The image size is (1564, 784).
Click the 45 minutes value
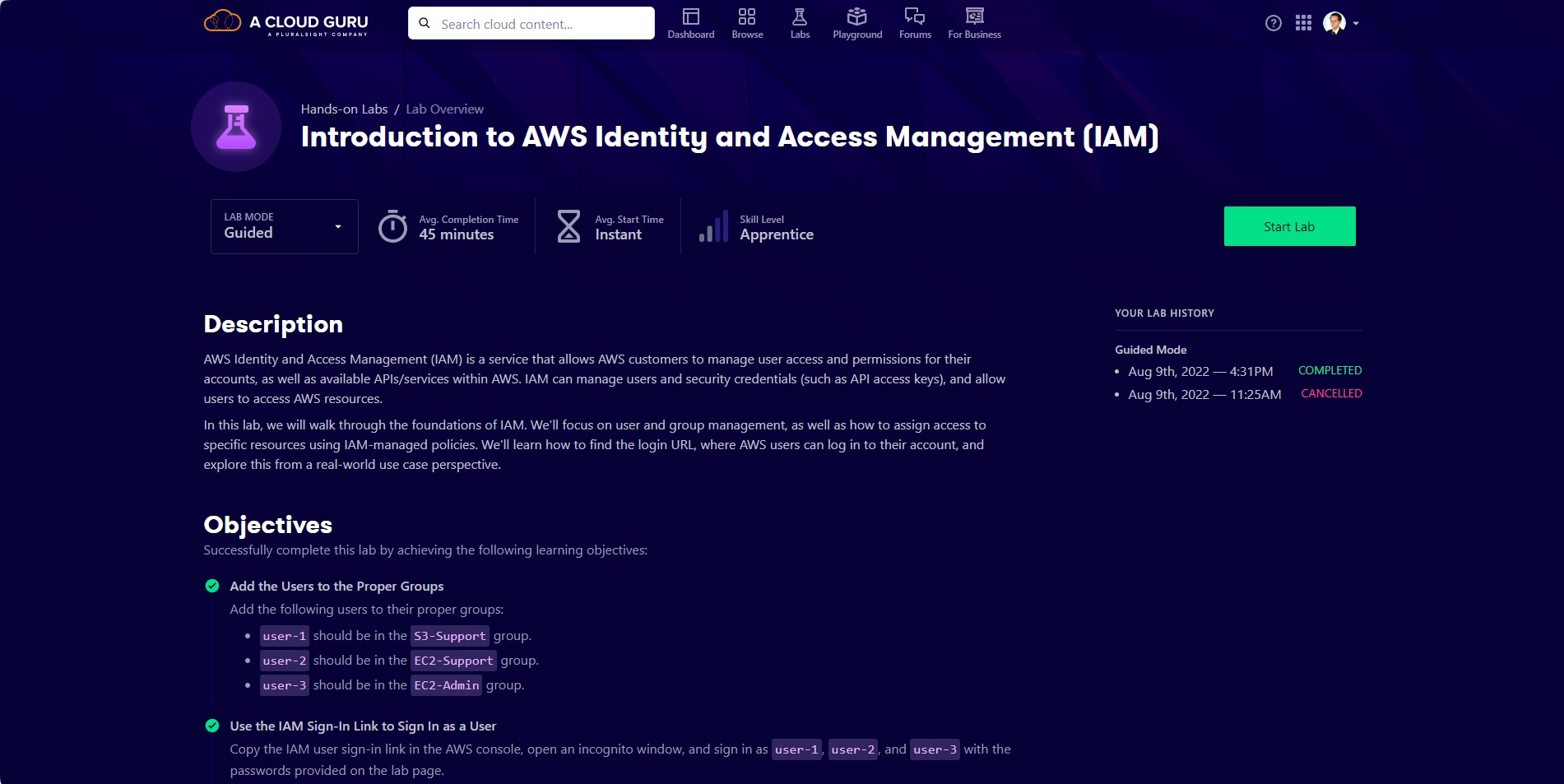[x=457, y=234]
